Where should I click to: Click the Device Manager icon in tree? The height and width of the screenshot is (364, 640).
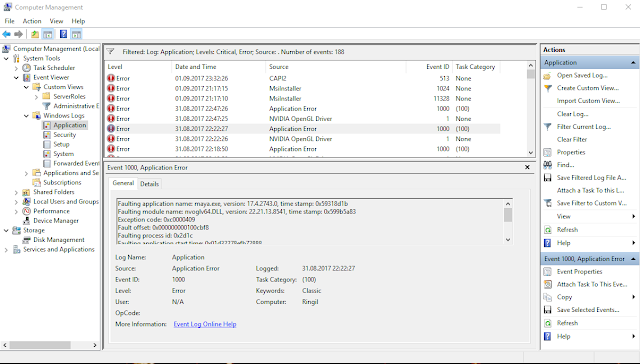(x=27, y=221)
